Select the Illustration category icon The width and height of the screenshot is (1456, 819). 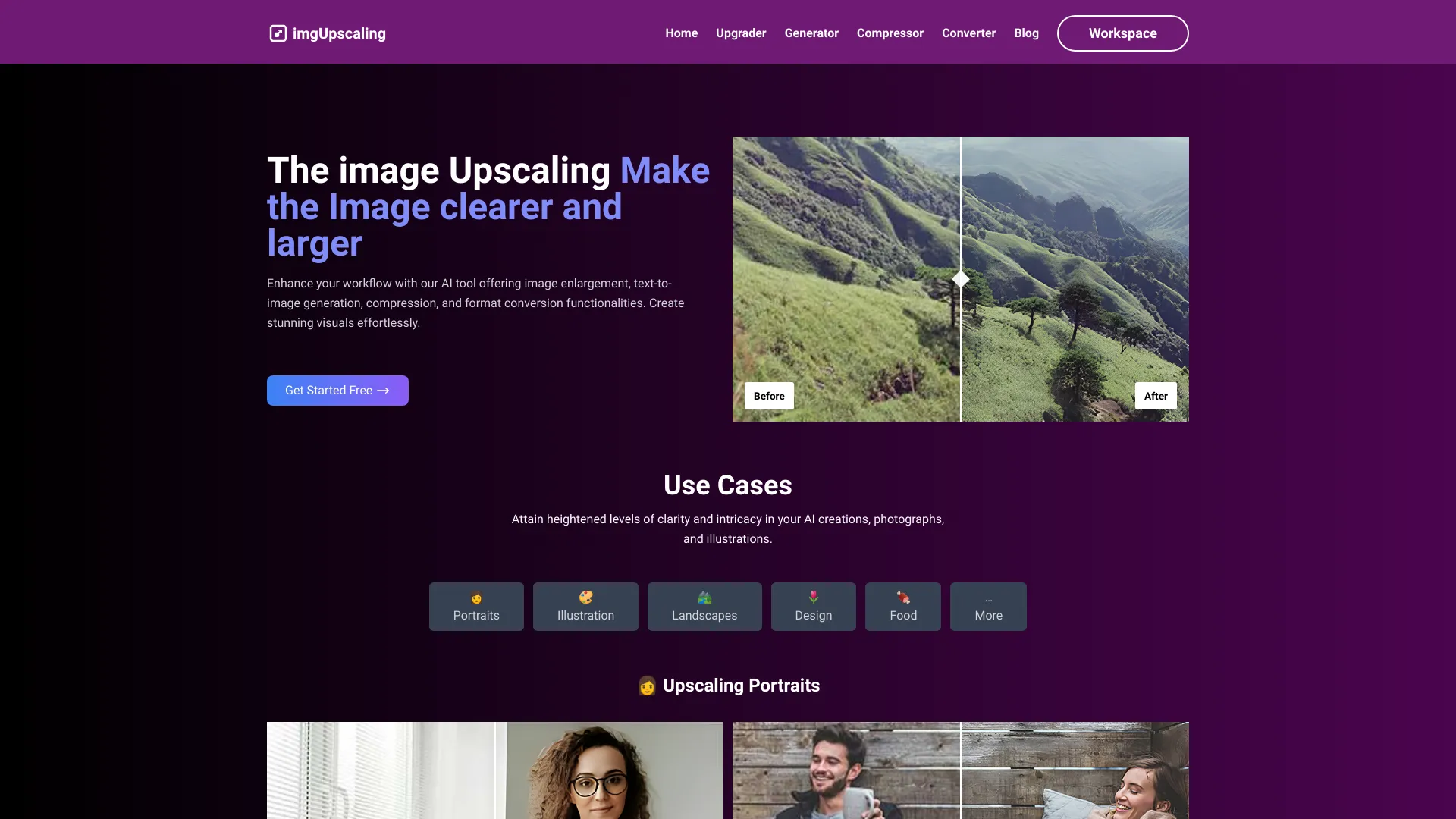(585, 598)
